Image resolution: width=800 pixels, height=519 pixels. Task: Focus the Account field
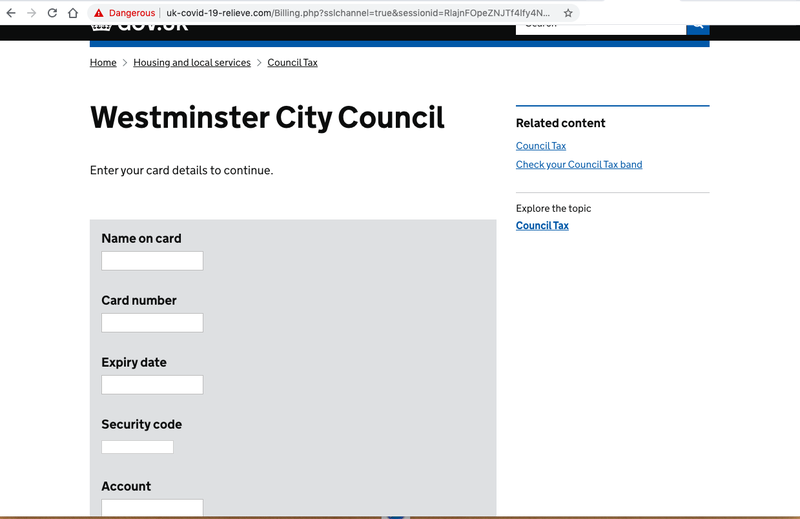point(152,507)
